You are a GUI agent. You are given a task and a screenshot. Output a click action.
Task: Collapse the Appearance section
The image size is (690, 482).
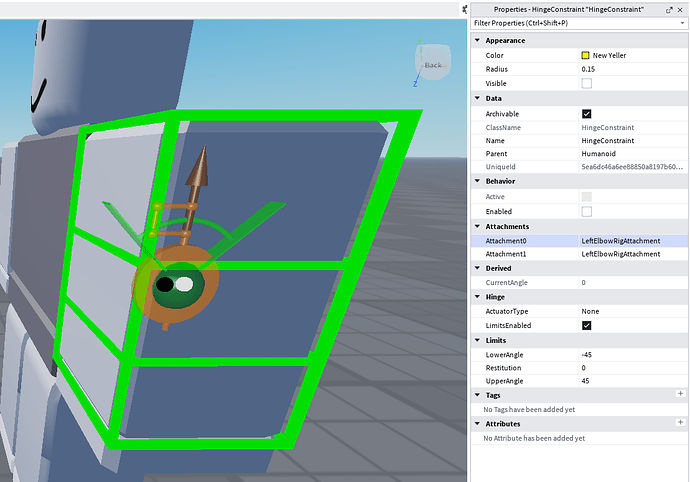(477, 40)
